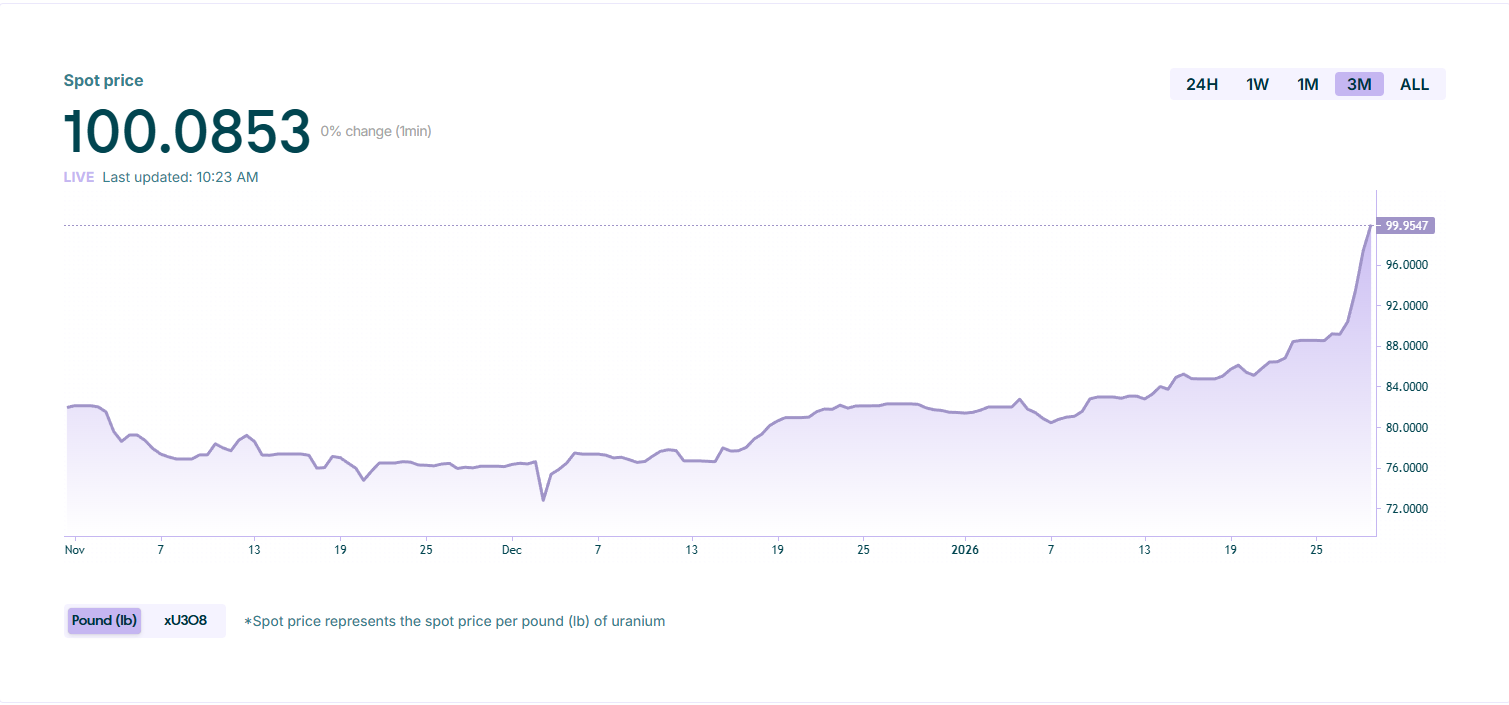The height and width of the screenshot is (705, 1509).
Task: Click the spot price footnote about uranium
Action: pos(454,621)
